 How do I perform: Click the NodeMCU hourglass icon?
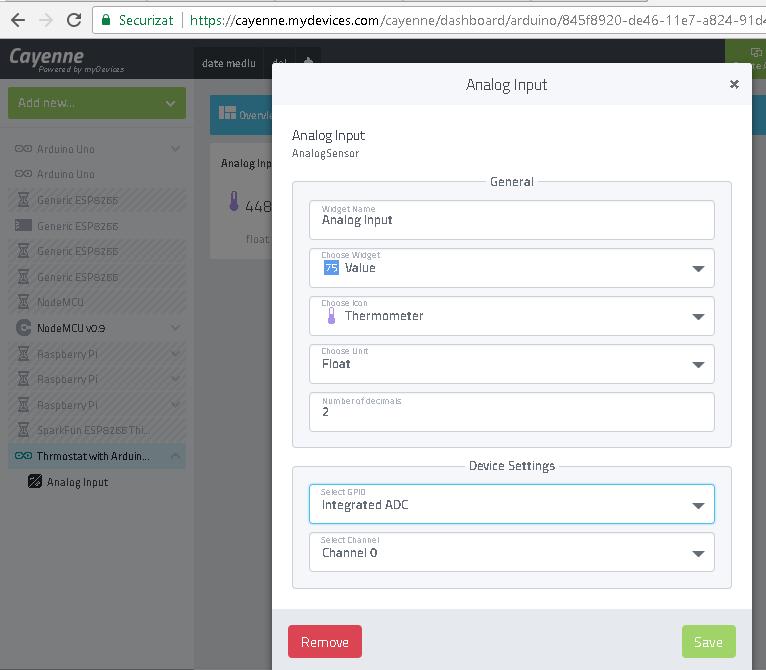[23, 302]
